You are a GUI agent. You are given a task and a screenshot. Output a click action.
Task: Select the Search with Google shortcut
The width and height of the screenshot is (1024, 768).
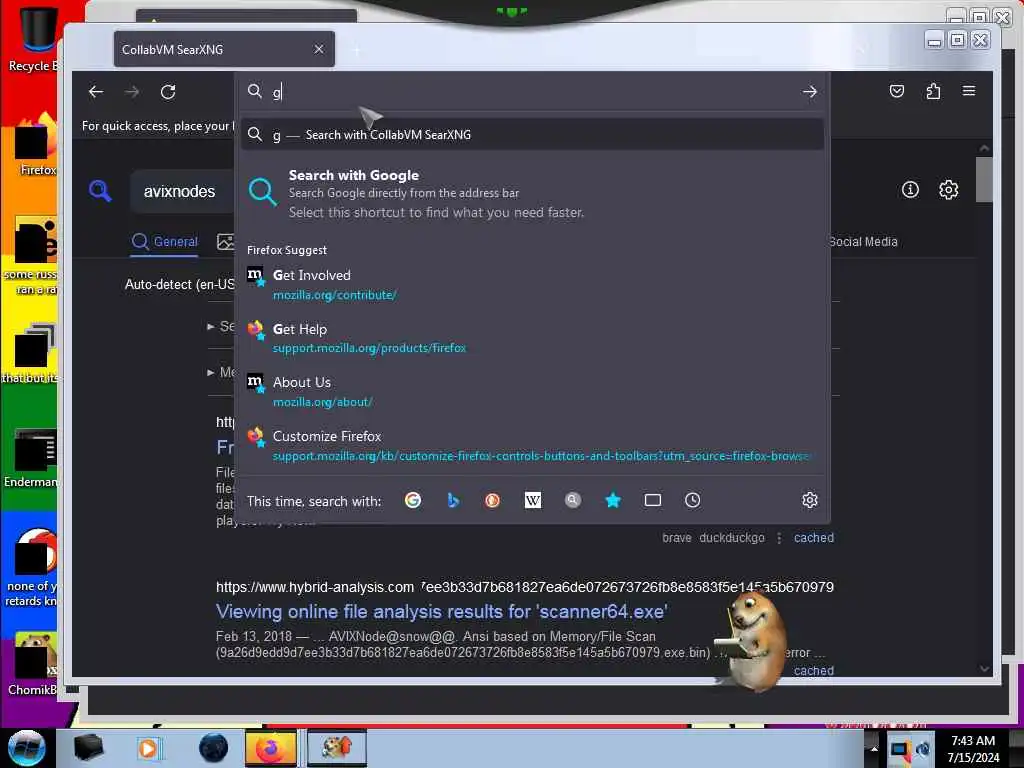[x=532, y=193]
